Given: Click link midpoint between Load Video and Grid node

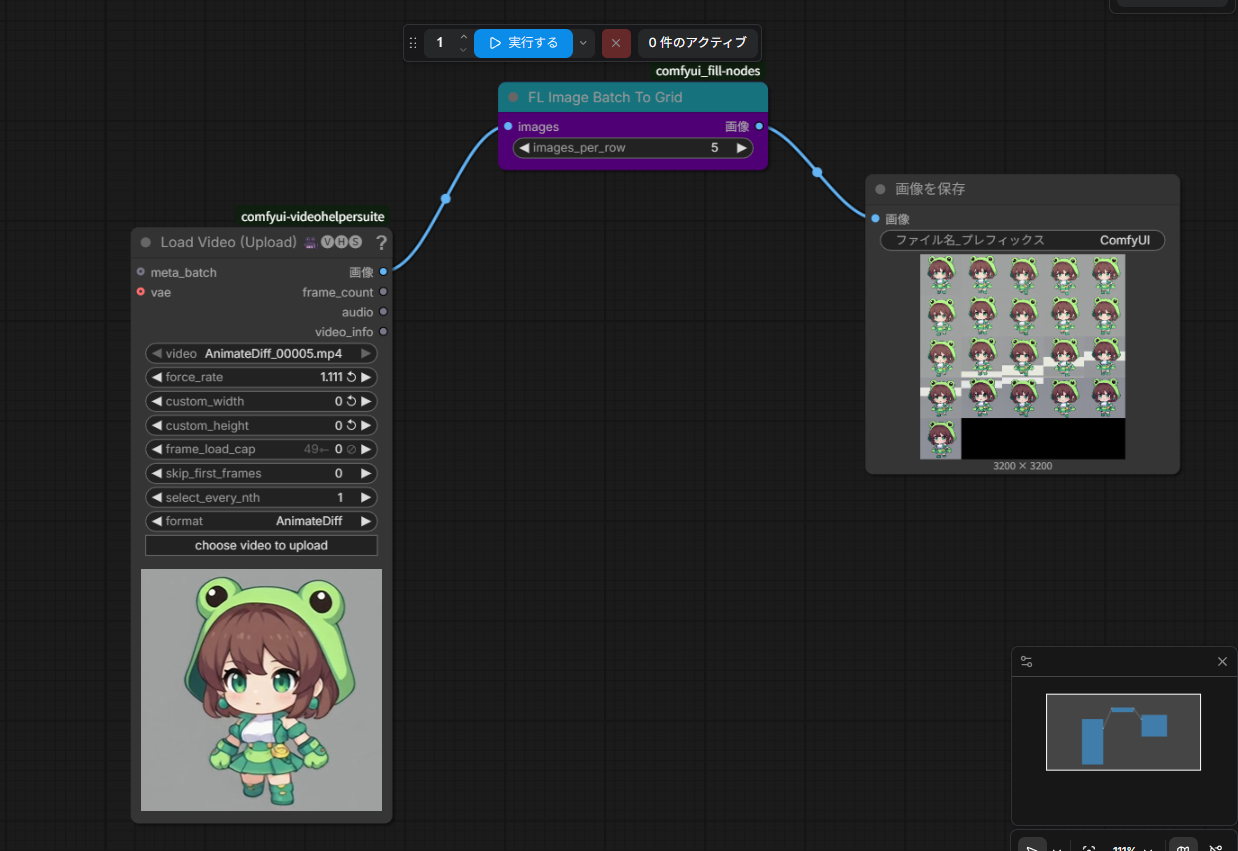Looking at the screenshot, I should 445,199.
